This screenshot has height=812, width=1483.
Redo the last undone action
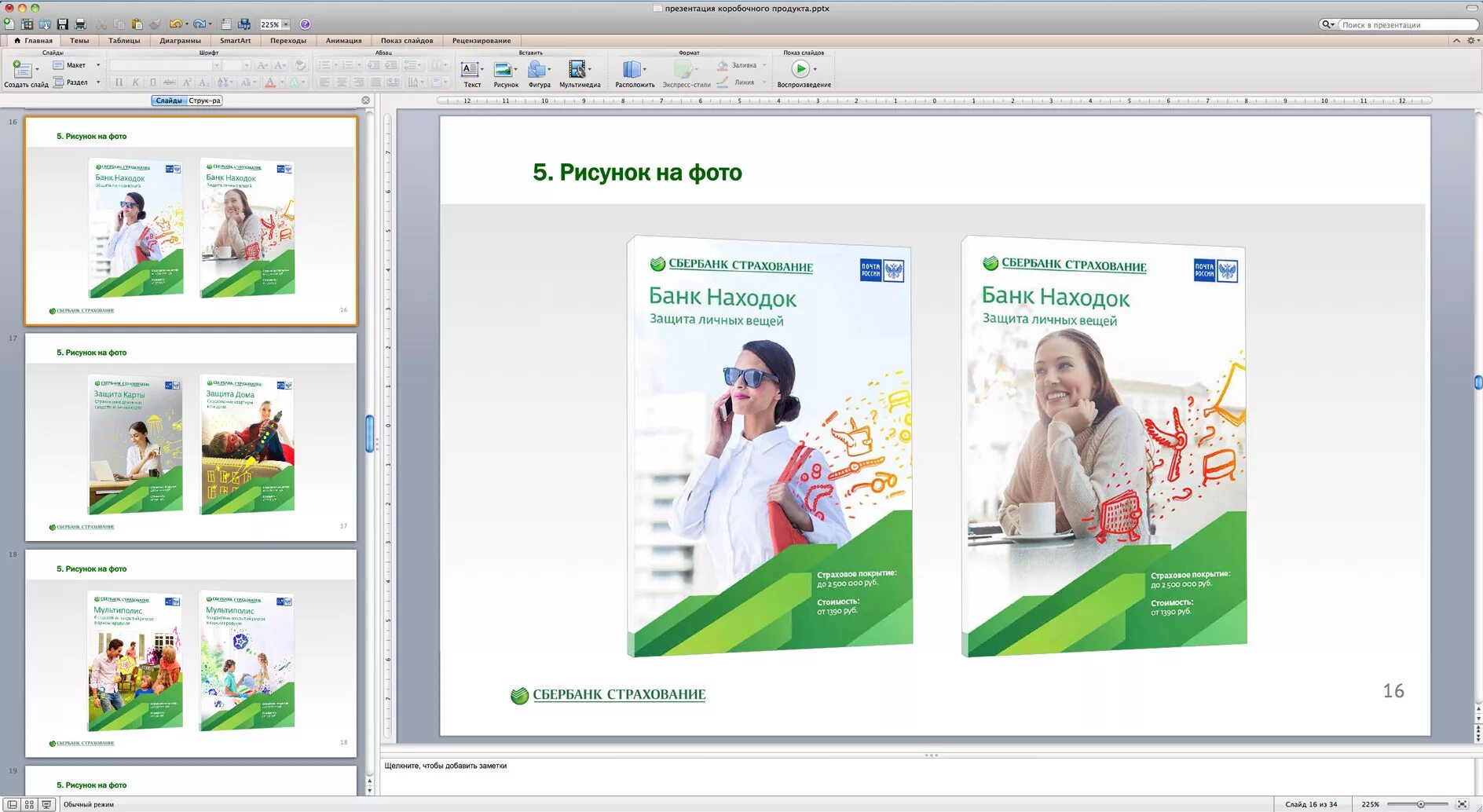pyautogui.click(x=200, y=24)
